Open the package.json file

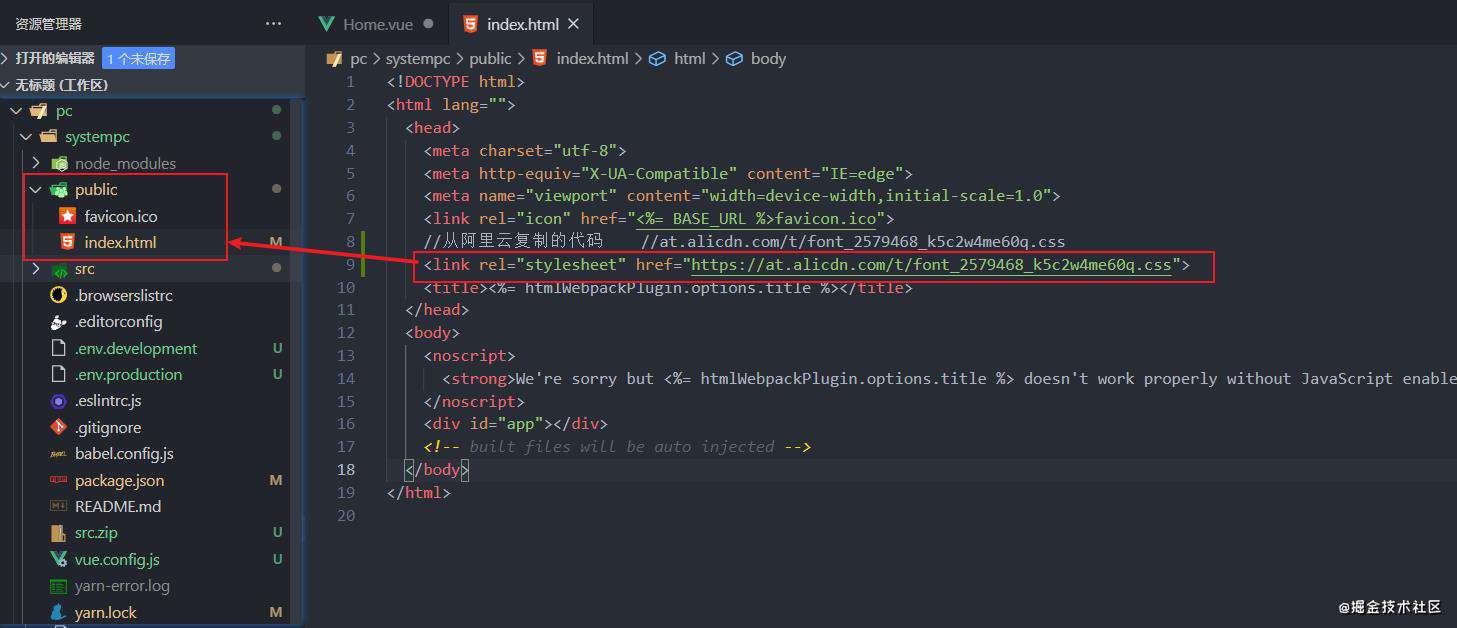tap(120, 481)
